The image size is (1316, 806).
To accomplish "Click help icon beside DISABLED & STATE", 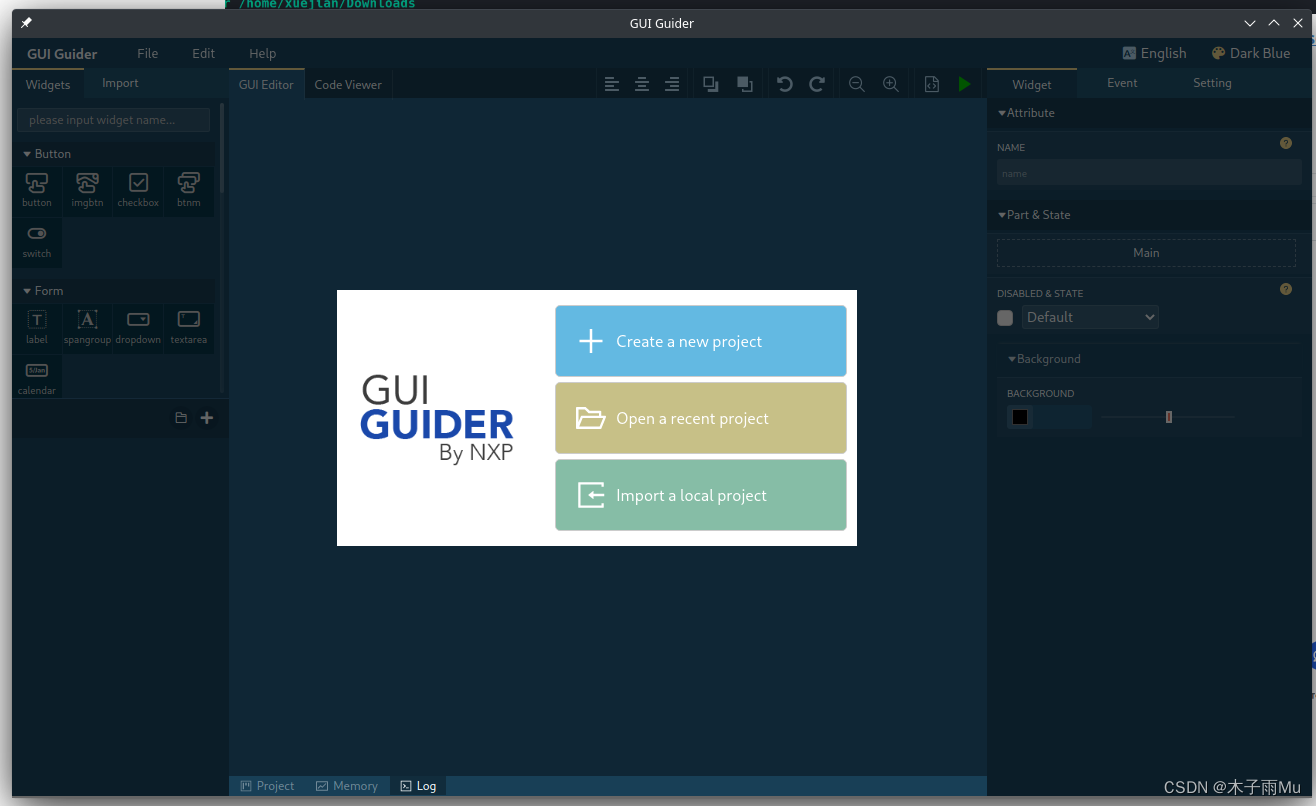I will pos(1286,289).
